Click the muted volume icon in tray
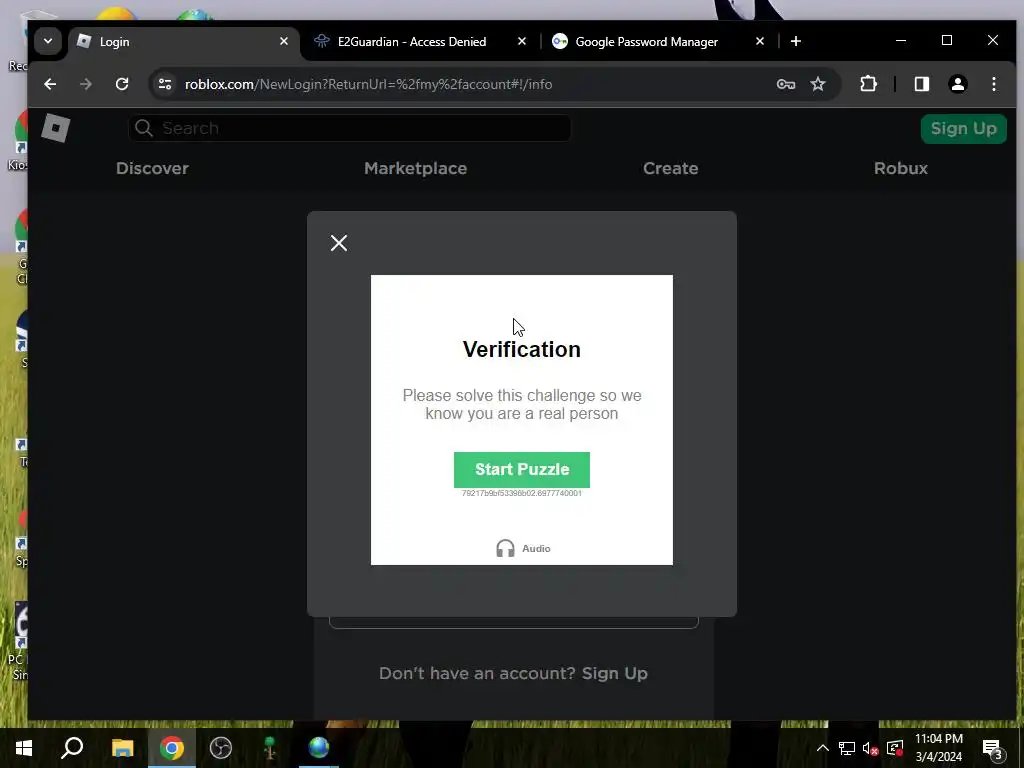1024x768 pixels. click(x=871, y=748)
